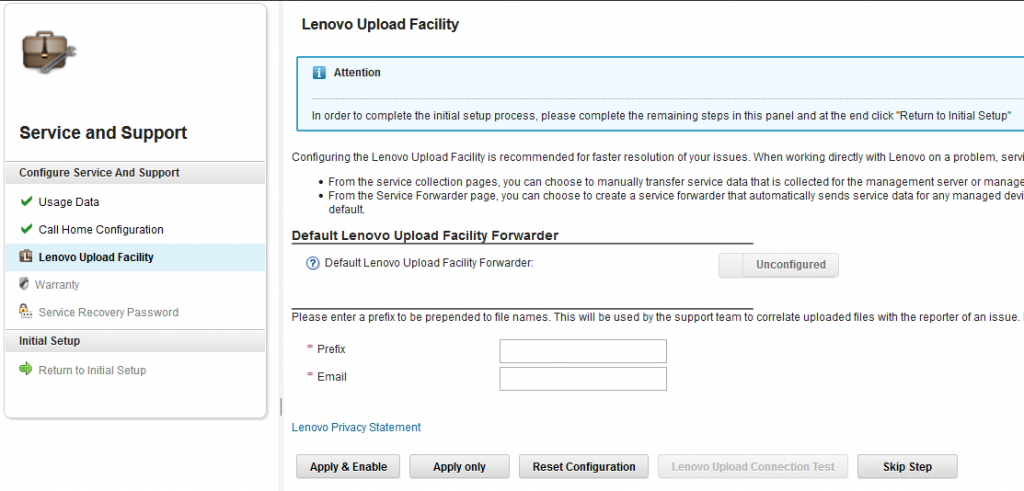Select Return to Initial Setup

(92, 370)
